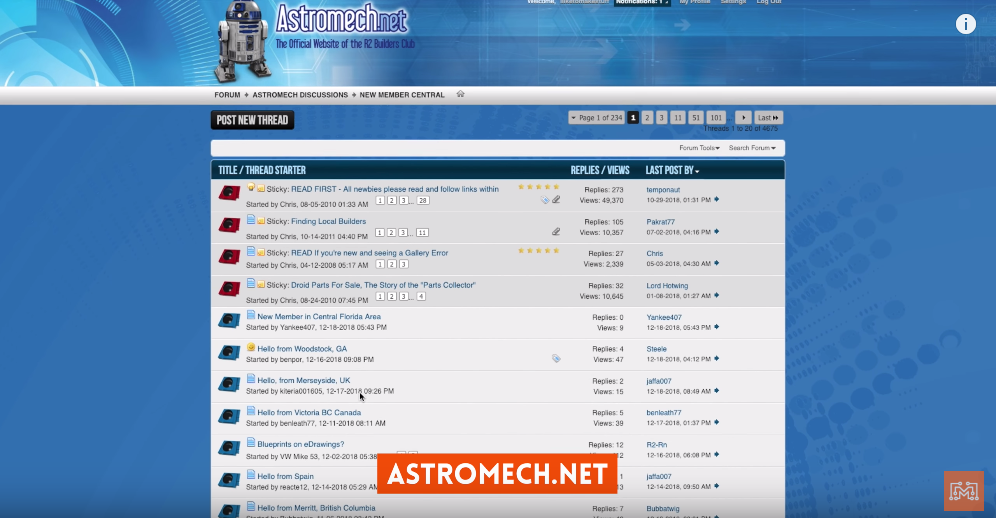Open Blueprints on eDrawings? thread

pyautogui.click(x=300, y=444)
